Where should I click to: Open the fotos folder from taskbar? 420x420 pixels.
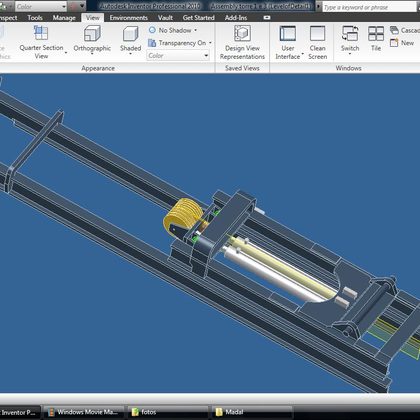click(167, 412)
